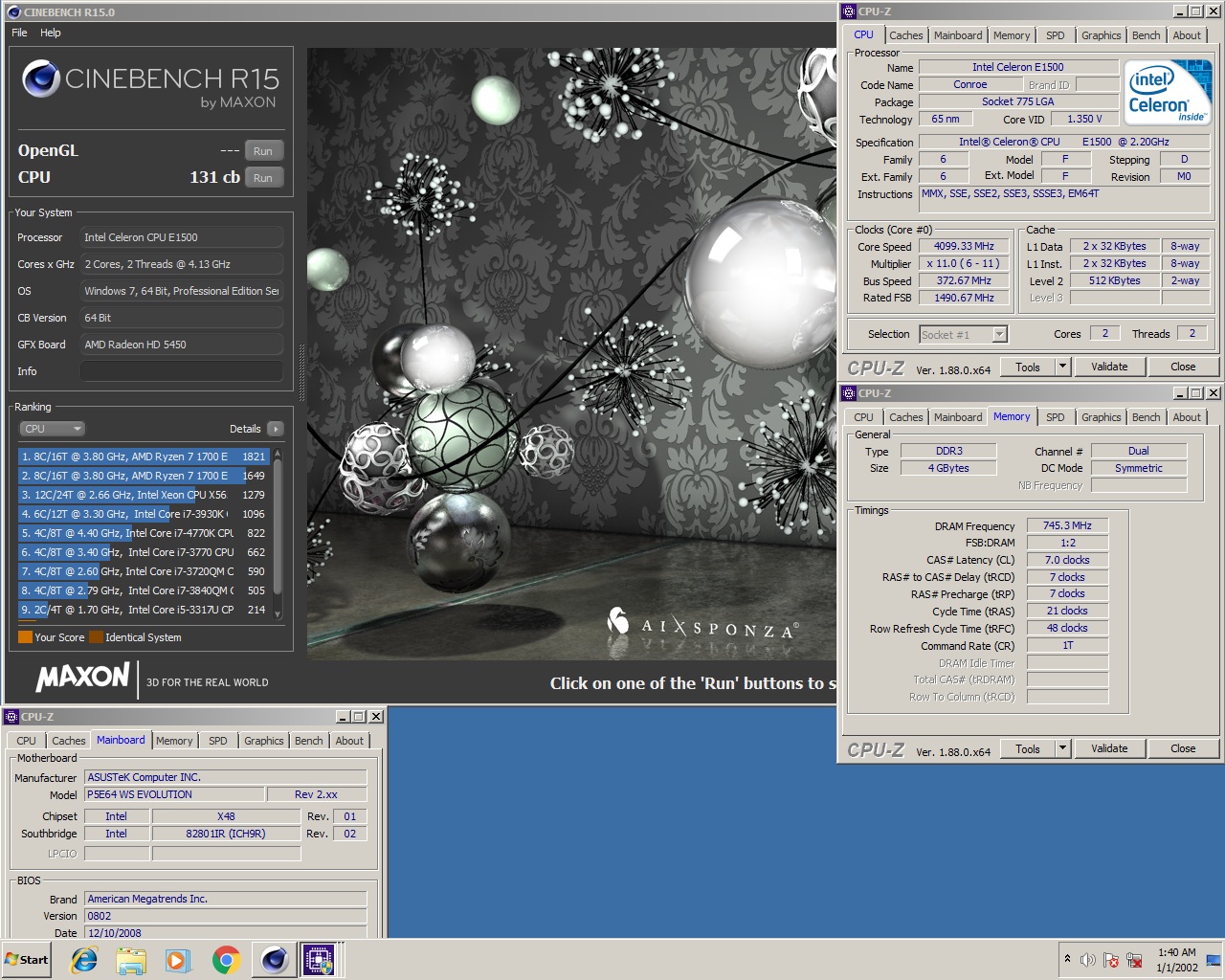Image resolution: width=1225 pixels, height=980 pixels.
Task: Click the MAXON logo
Action: click(83, 678)
